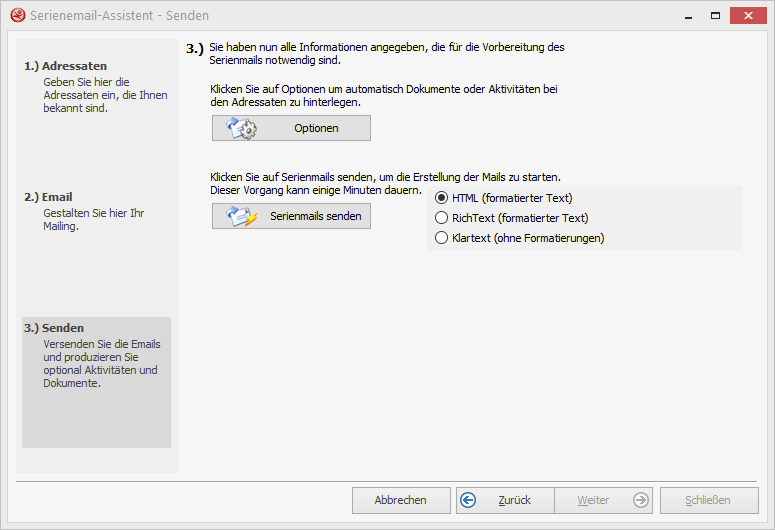
Task: Click the Schließen button
Action: coord(708,500)
